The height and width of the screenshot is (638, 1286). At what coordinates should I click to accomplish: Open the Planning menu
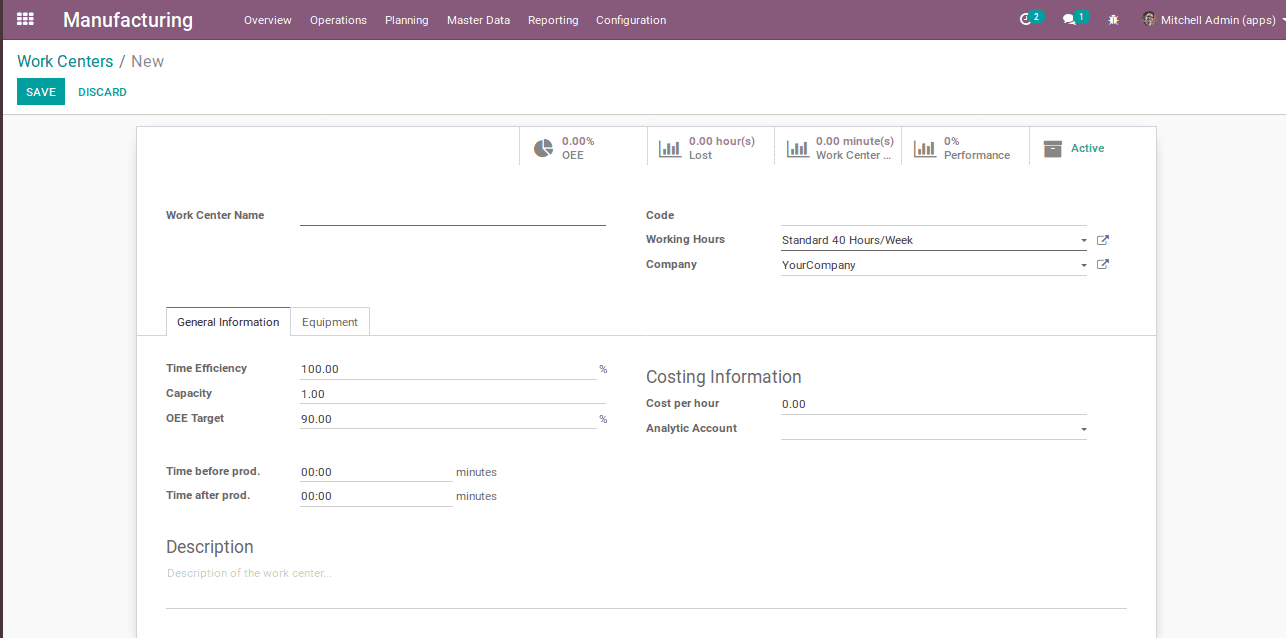407,20
